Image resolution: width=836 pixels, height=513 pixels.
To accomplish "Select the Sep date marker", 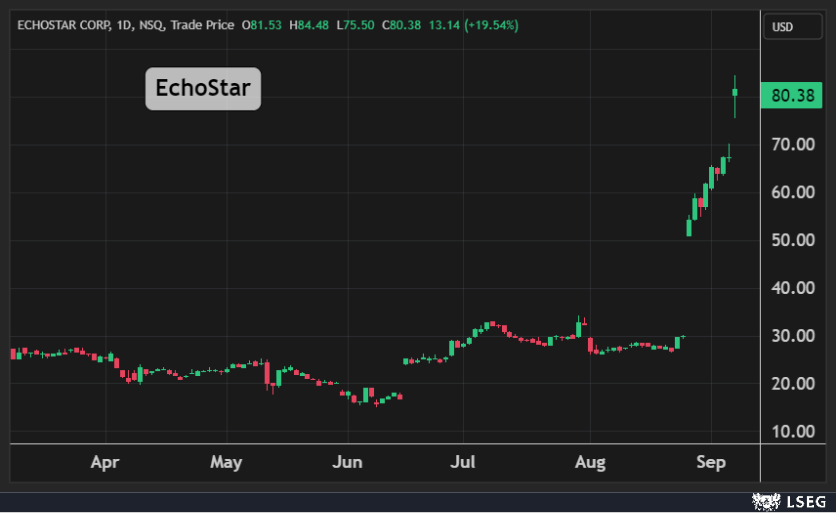I will [710, 463].
